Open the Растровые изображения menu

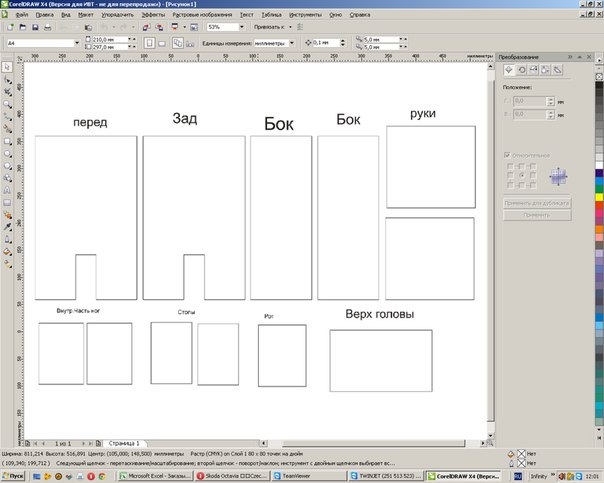pos(202,15)
